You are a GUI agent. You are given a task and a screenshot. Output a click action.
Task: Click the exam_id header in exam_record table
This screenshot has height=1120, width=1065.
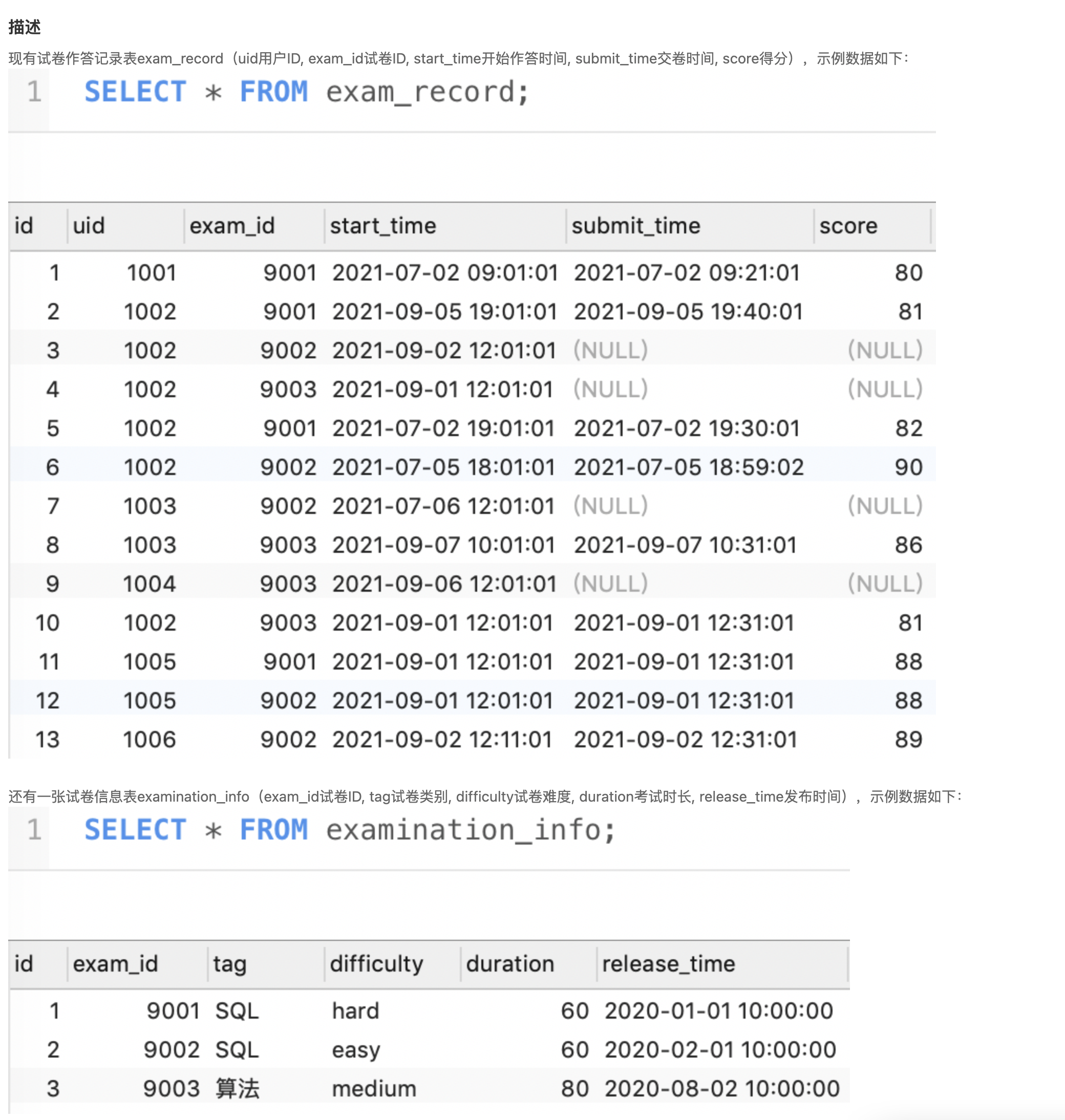[x=231, y=226]
